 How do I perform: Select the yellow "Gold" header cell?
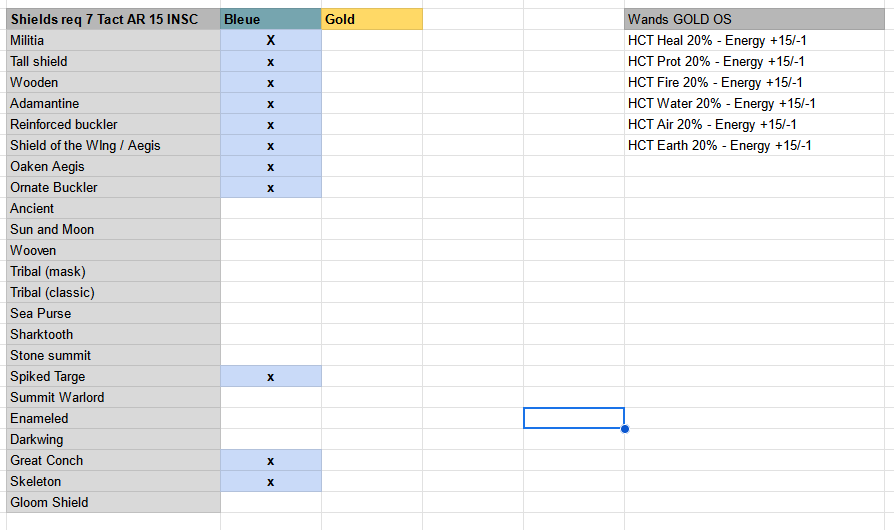tap(371, 19)
